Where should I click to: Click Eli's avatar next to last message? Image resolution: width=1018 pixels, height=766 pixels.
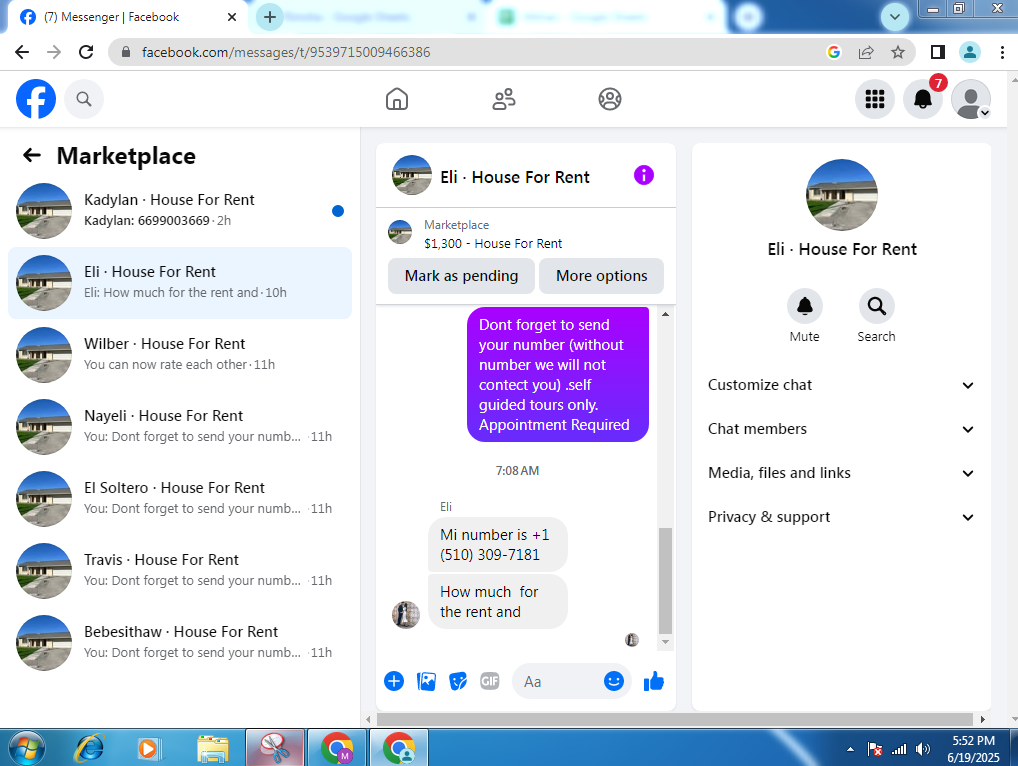click(x=406, y=614)
